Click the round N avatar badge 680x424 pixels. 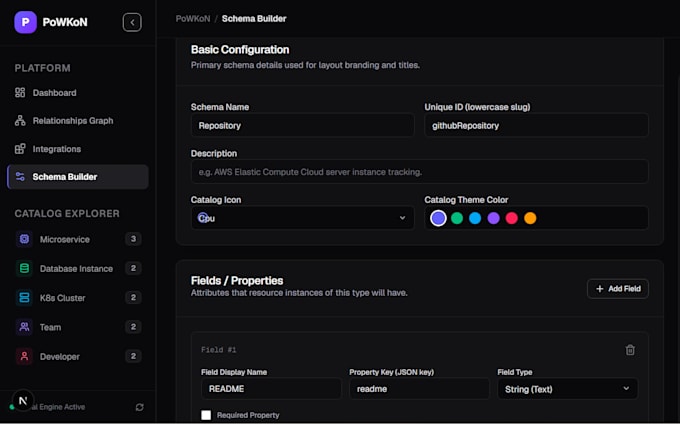pyautogui.click(x=23, y=401)
